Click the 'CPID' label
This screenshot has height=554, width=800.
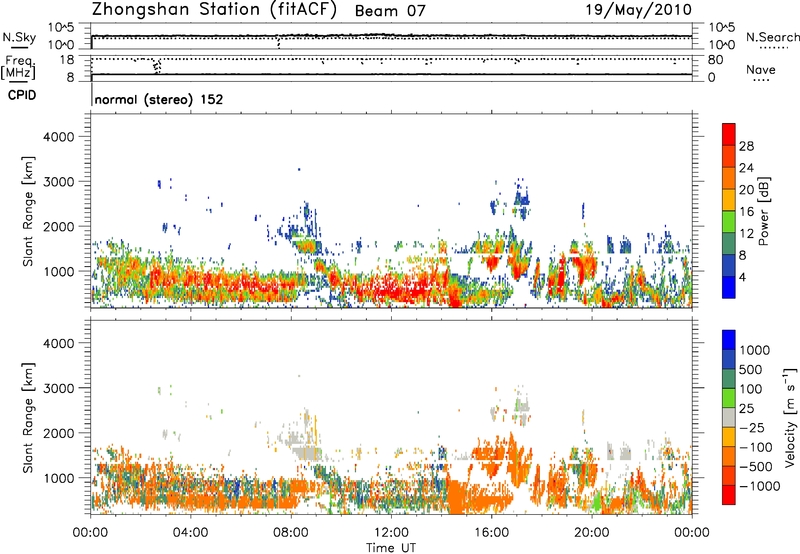pos(22,95)
